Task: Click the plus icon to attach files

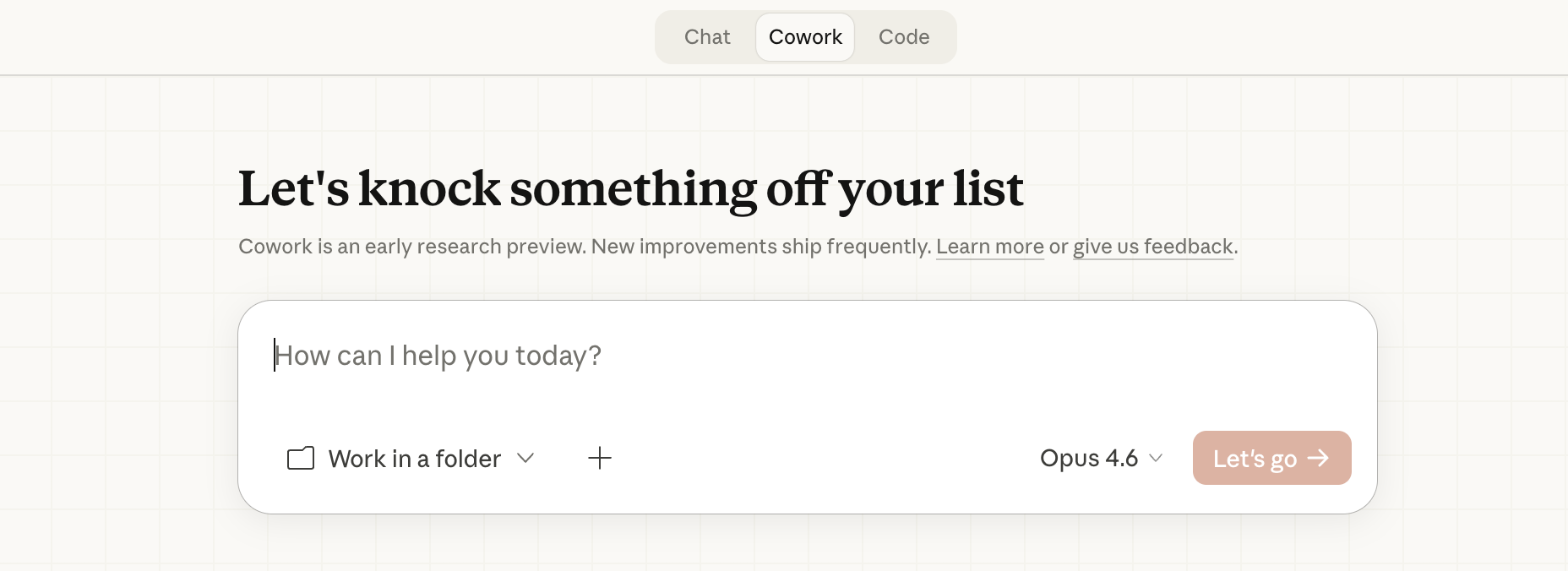Action: tap(600, 458)
